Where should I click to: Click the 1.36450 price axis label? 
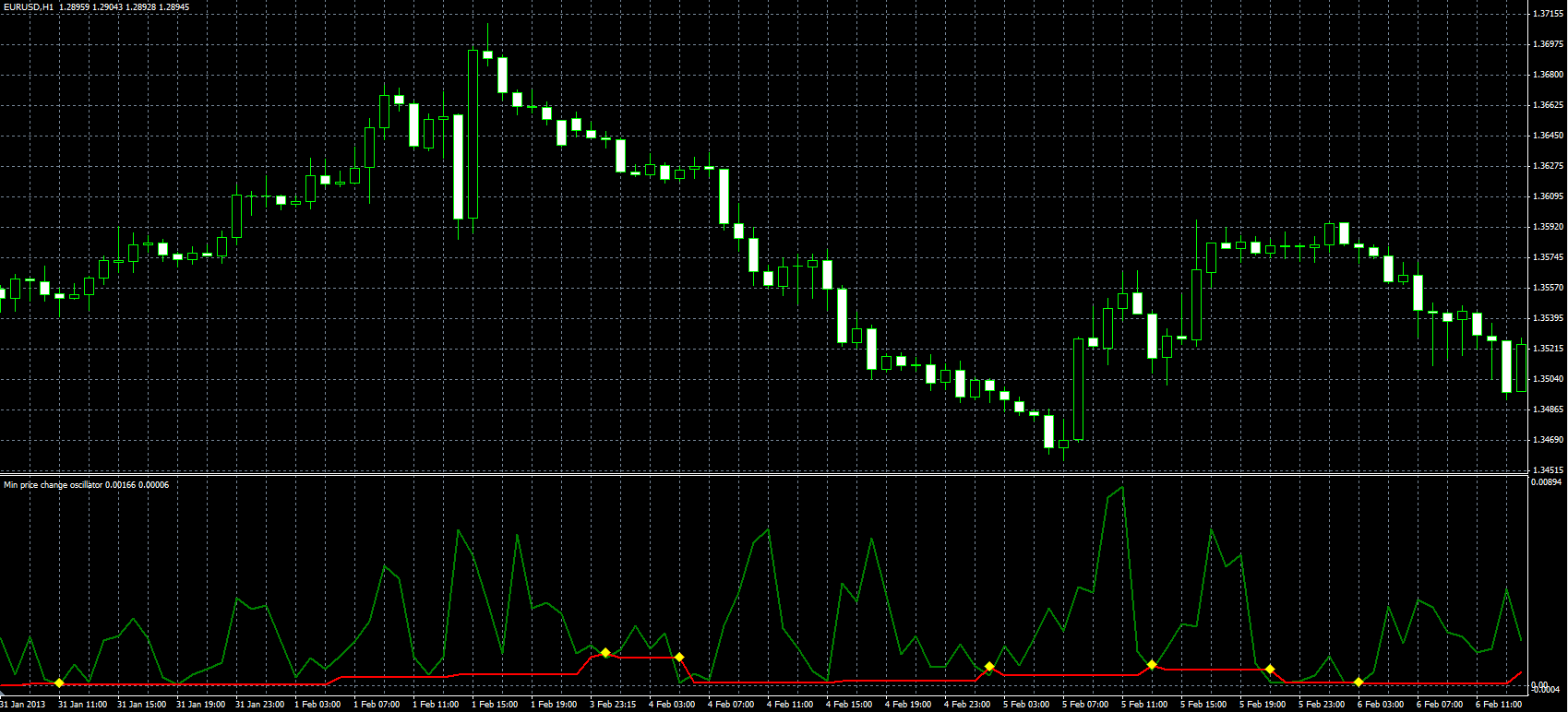click(1547, 136)
